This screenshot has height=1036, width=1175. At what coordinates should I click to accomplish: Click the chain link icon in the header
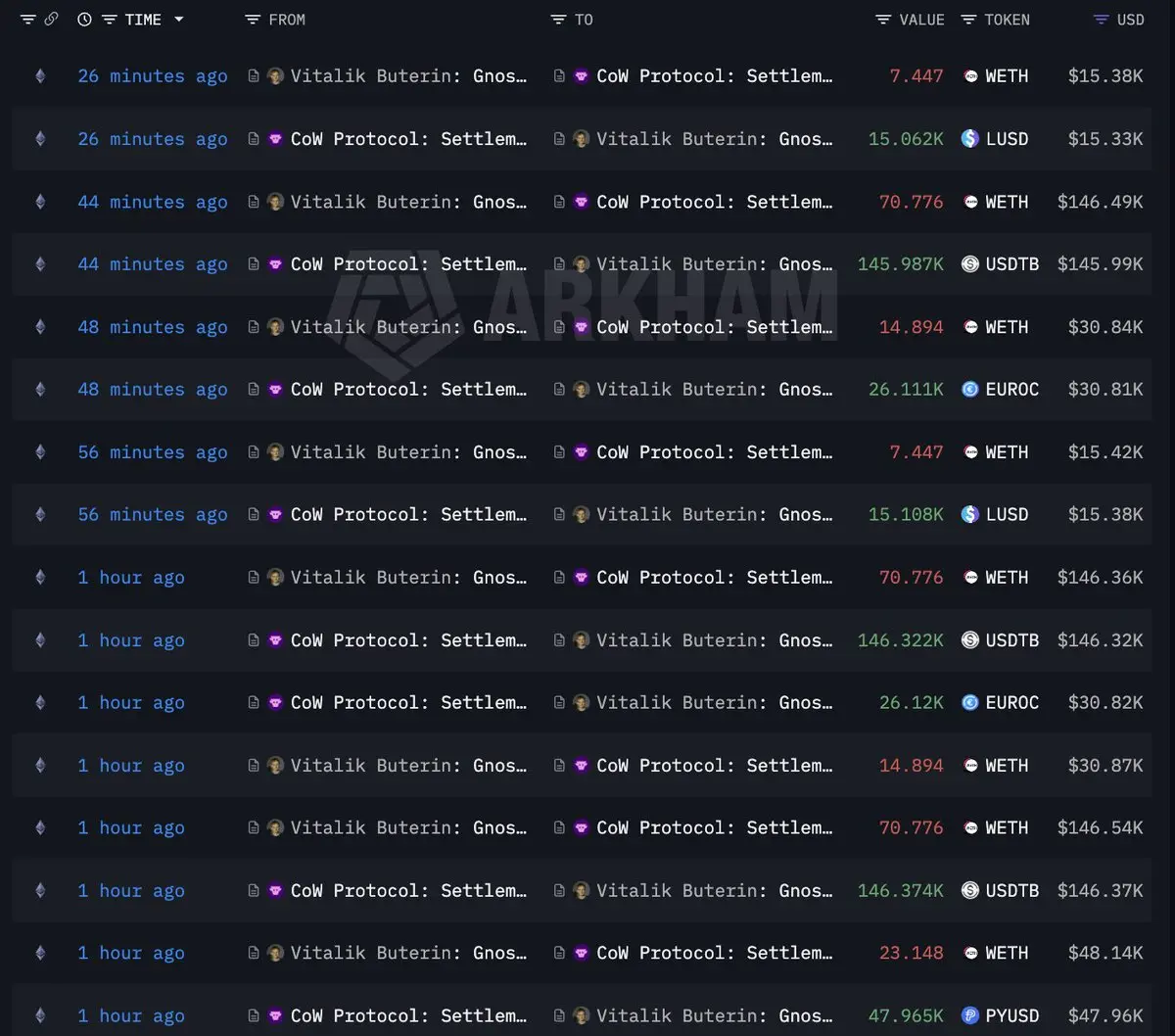click(x=51, y=20)
